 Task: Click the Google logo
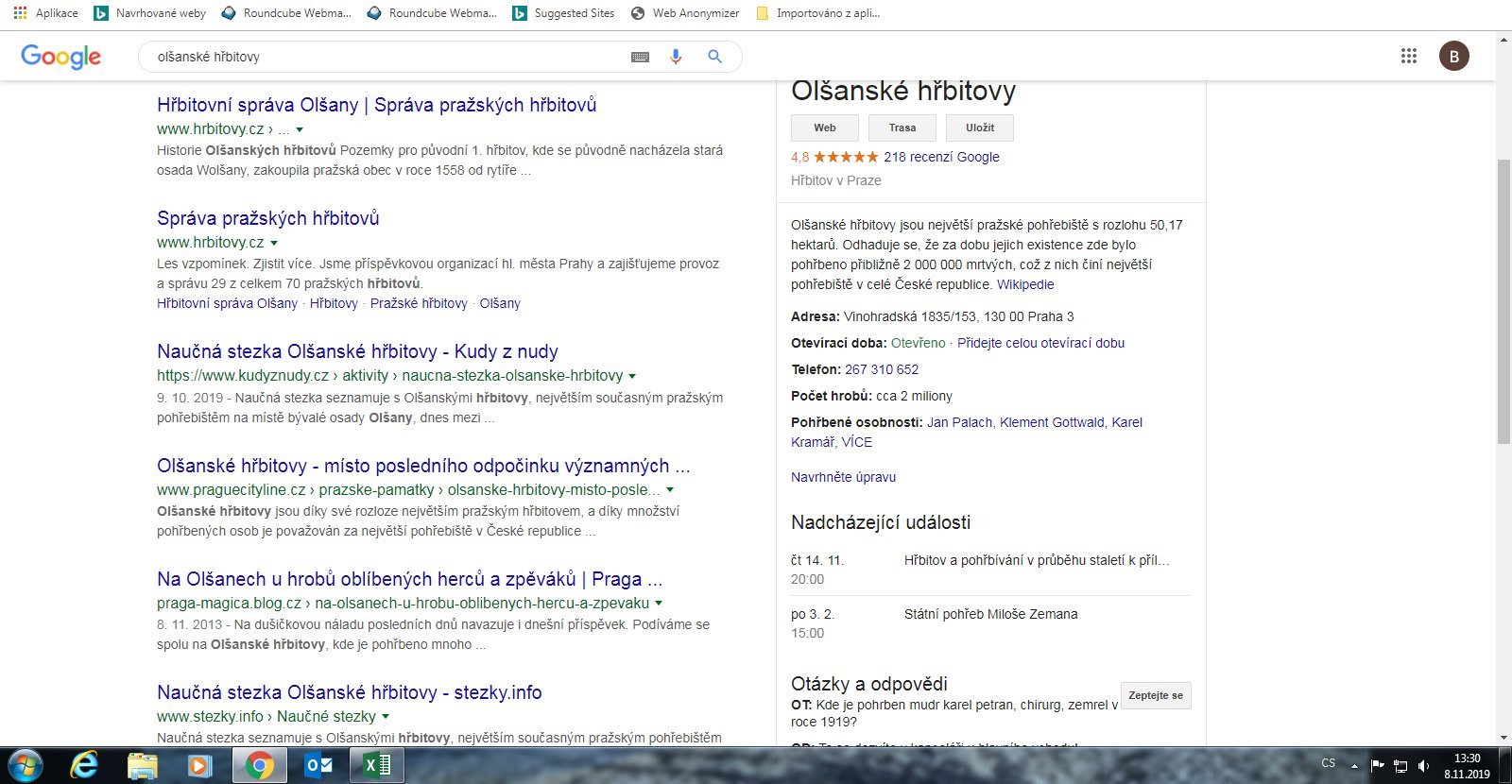(60, 57)
